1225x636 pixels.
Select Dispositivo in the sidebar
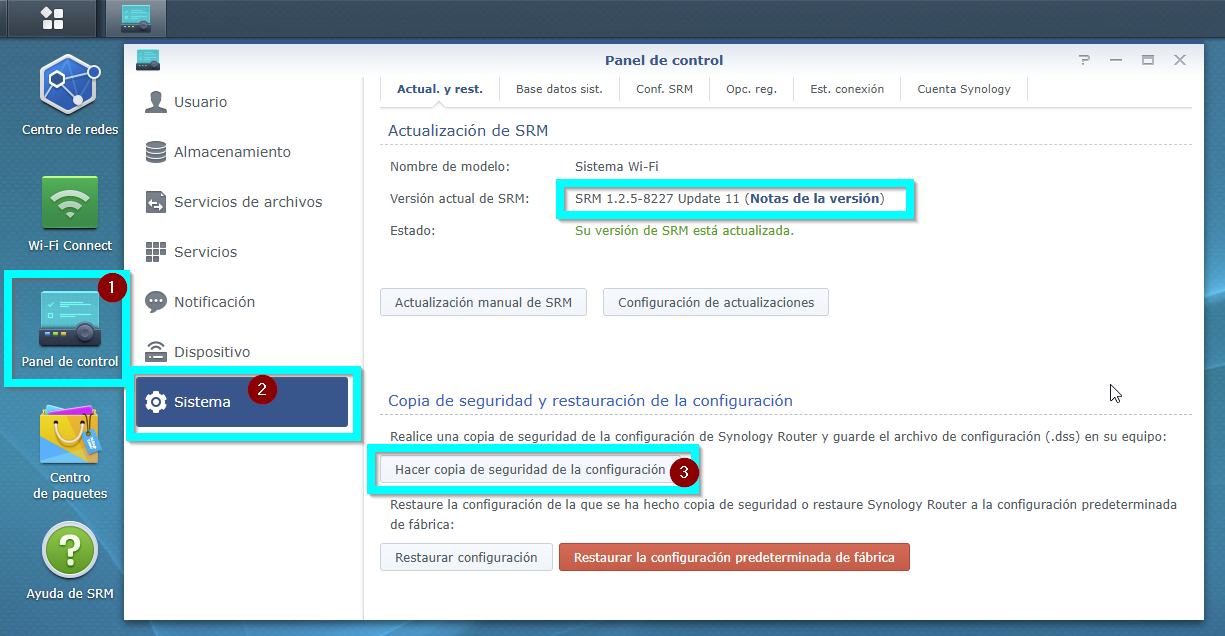tap(212, 352)
